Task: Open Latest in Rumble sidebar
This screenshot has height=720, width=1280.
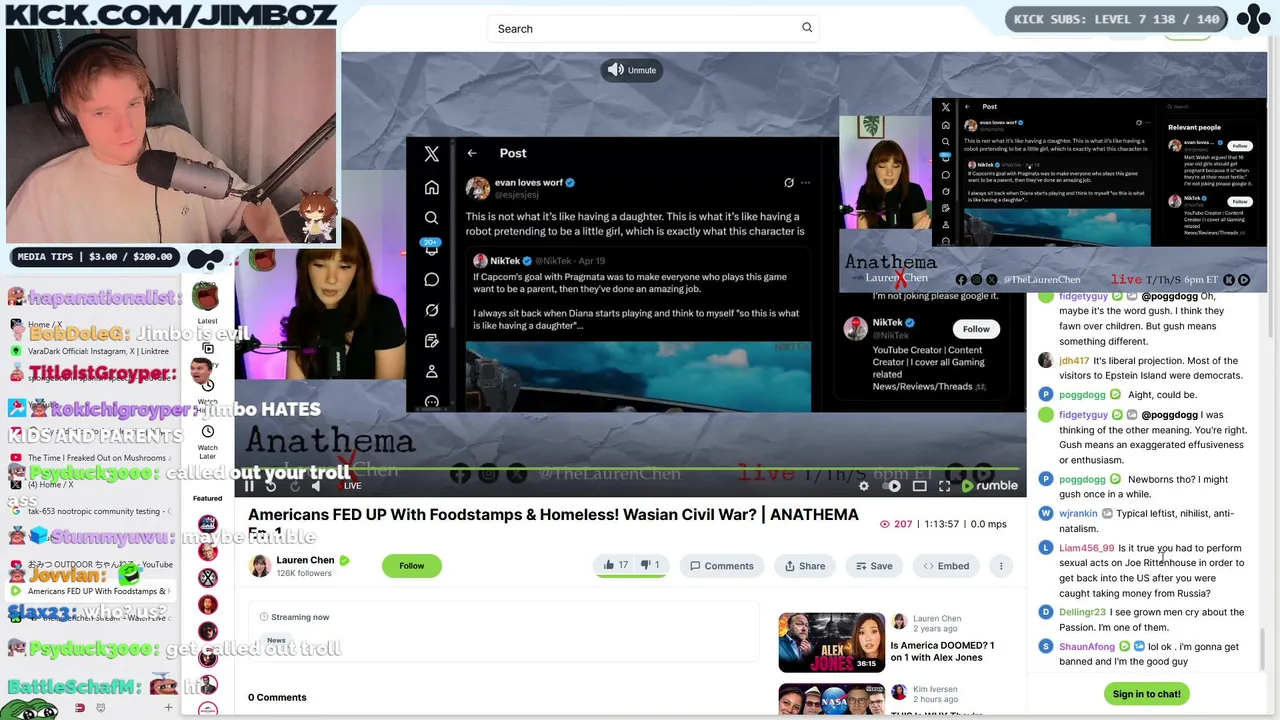Action: pos(207,305)
